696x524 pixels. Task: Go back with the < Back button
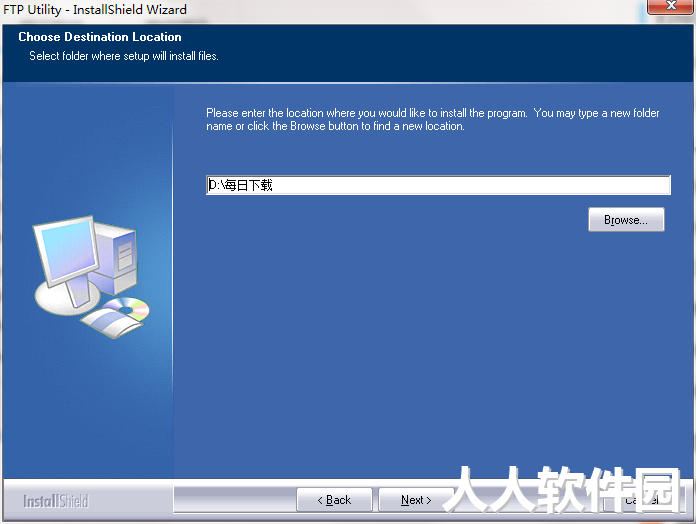tap(334, 500)
